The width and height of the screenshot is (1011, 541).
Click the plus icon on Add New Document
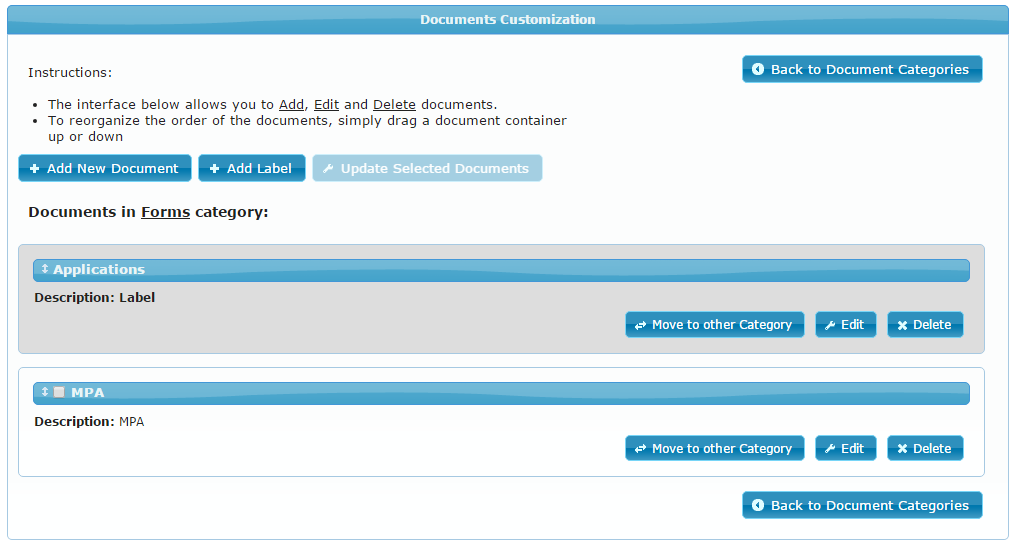pyautogui.click(x=35, y=169)
